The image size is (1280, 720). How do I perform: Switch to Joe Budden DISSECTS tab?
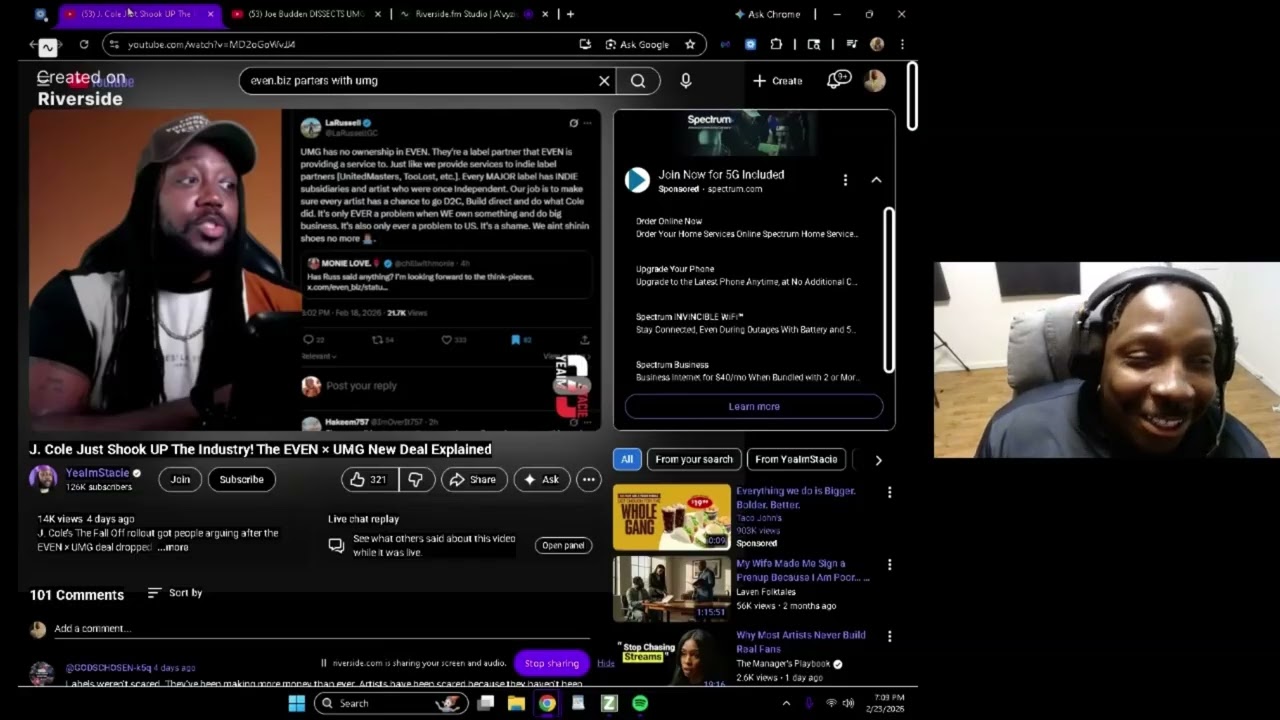305,14
